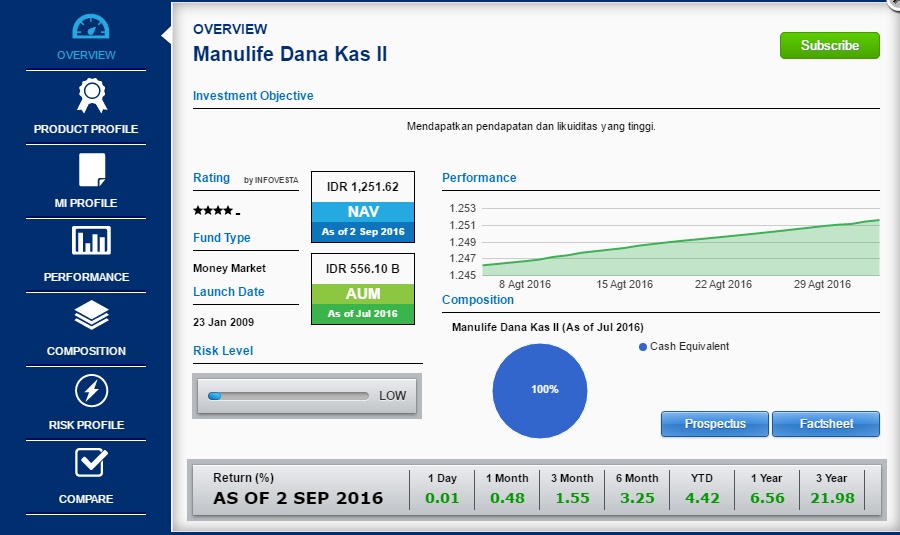This screenshot has width=900, height=535.
Task: Click the 1 Month return value 0.48
Action: [507, 498]
